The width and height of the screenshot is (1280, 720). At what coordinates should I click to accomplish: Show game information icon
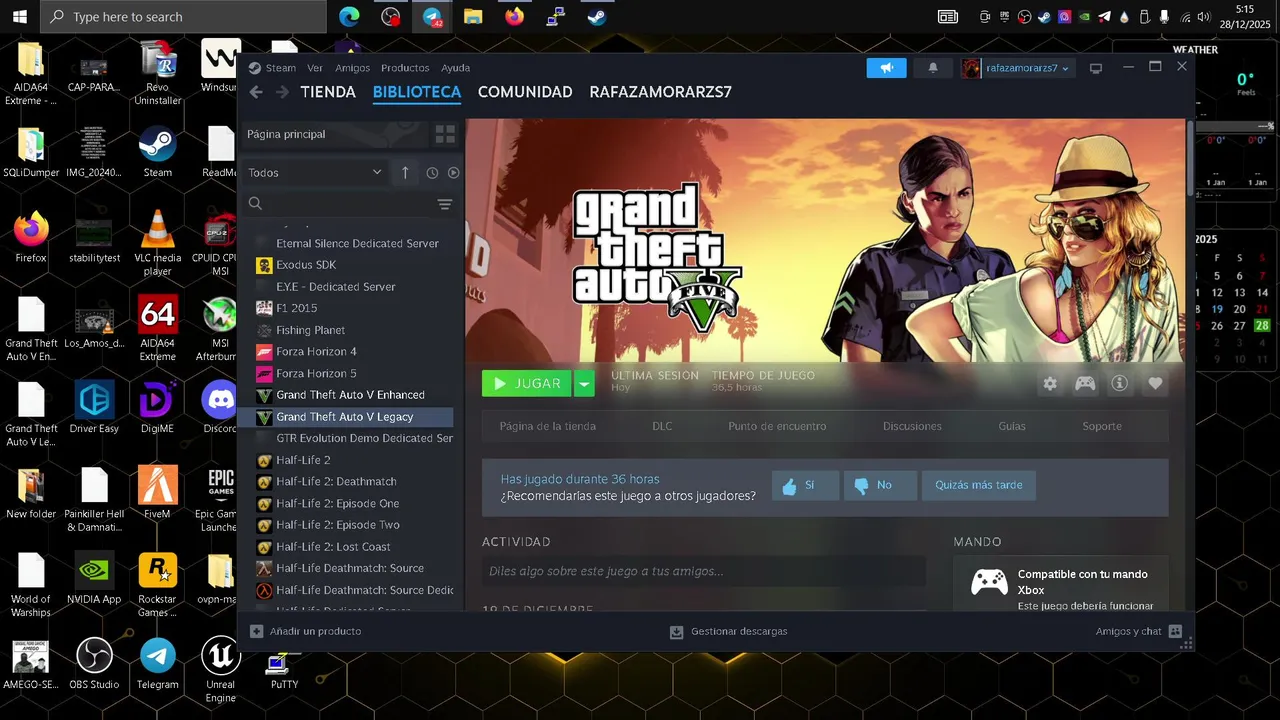click(1120, 383)
